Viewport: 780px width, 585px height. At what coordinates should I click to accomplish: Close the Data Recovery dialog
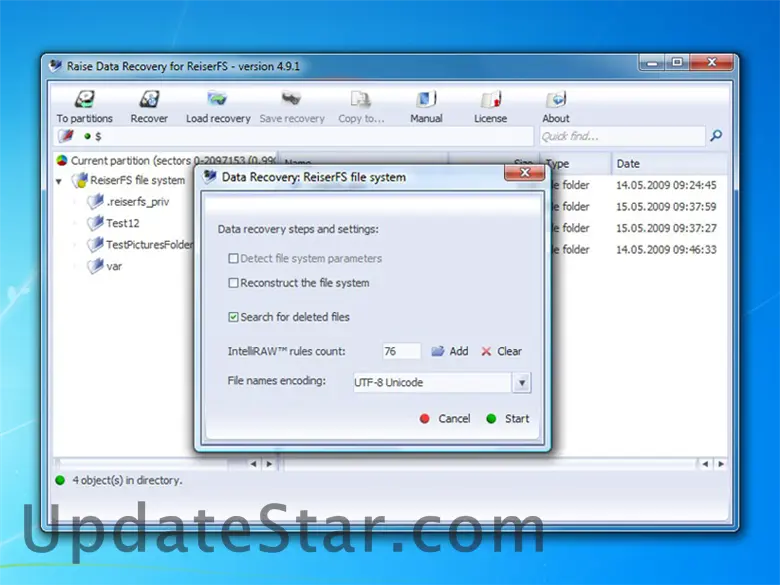click(x=524, y=173)
